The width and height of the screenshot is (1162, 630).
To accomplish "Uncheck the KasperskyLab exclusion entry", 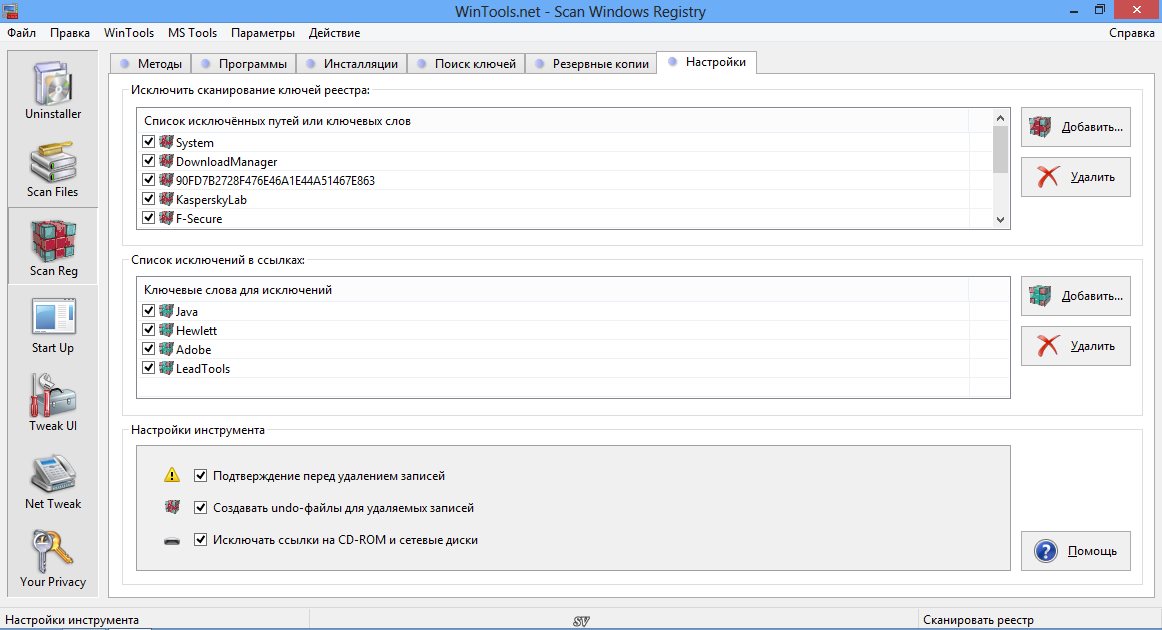I will pyautogui.click(x=149, y=199).
